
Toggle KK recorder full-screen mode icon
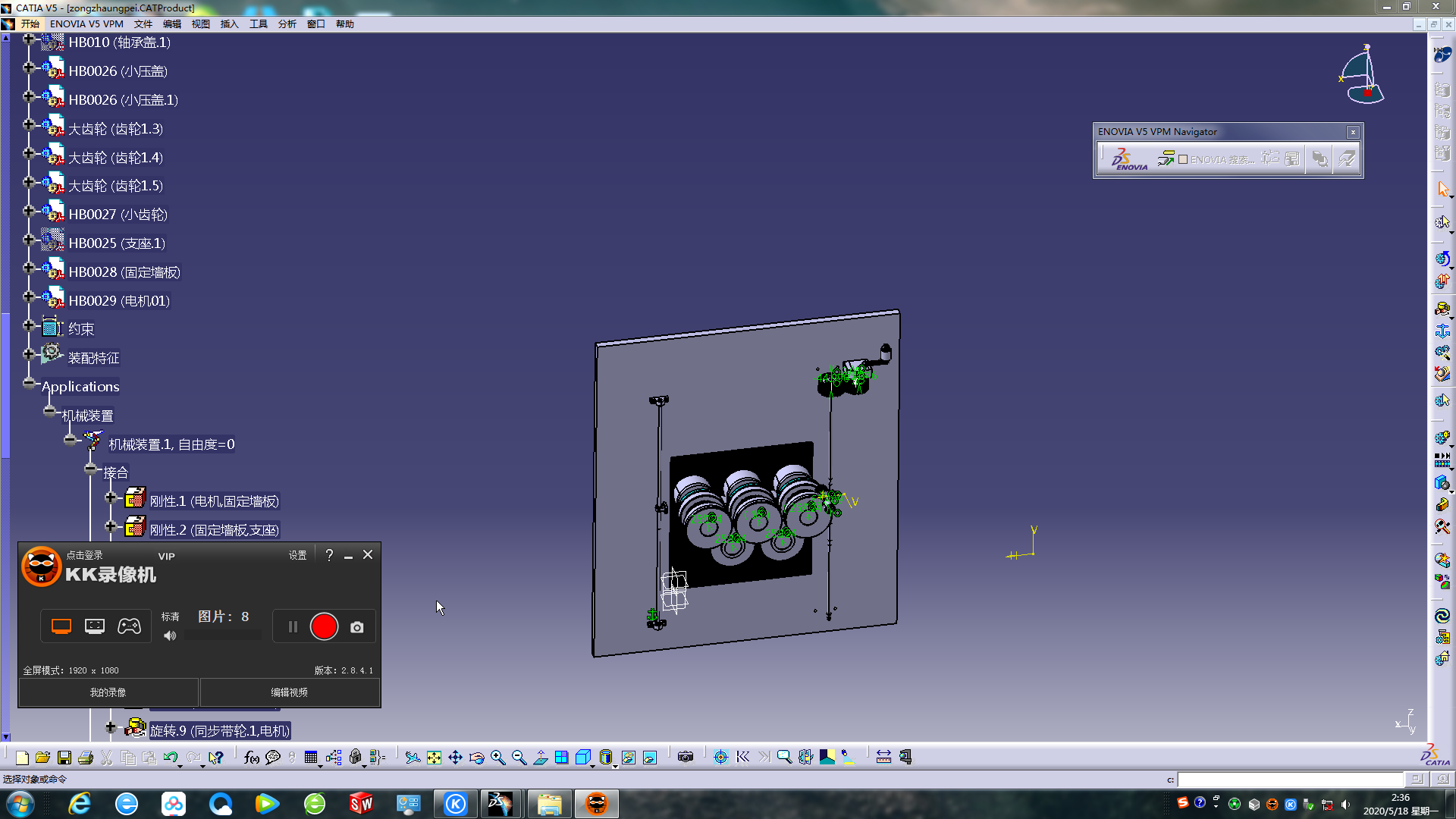point(61,626)
